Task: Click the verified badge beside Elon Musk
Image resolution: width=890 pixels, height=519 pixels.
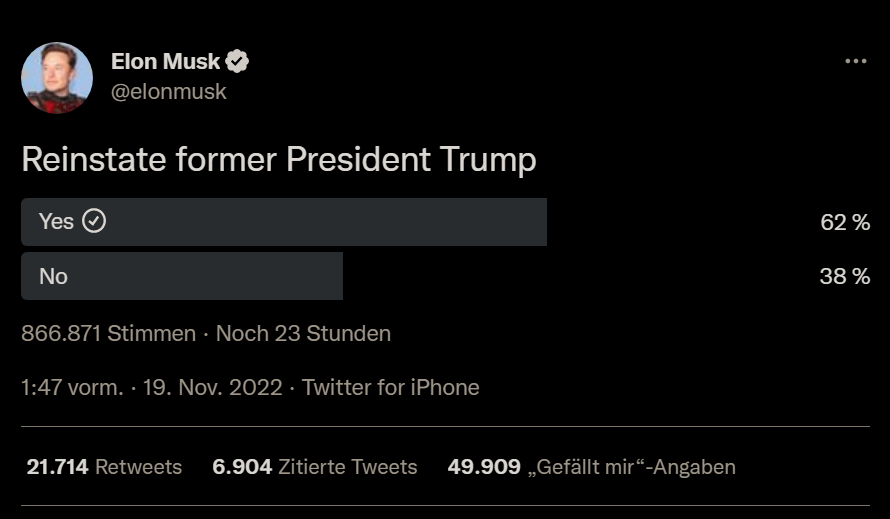Action: click(x=237, y=62)
